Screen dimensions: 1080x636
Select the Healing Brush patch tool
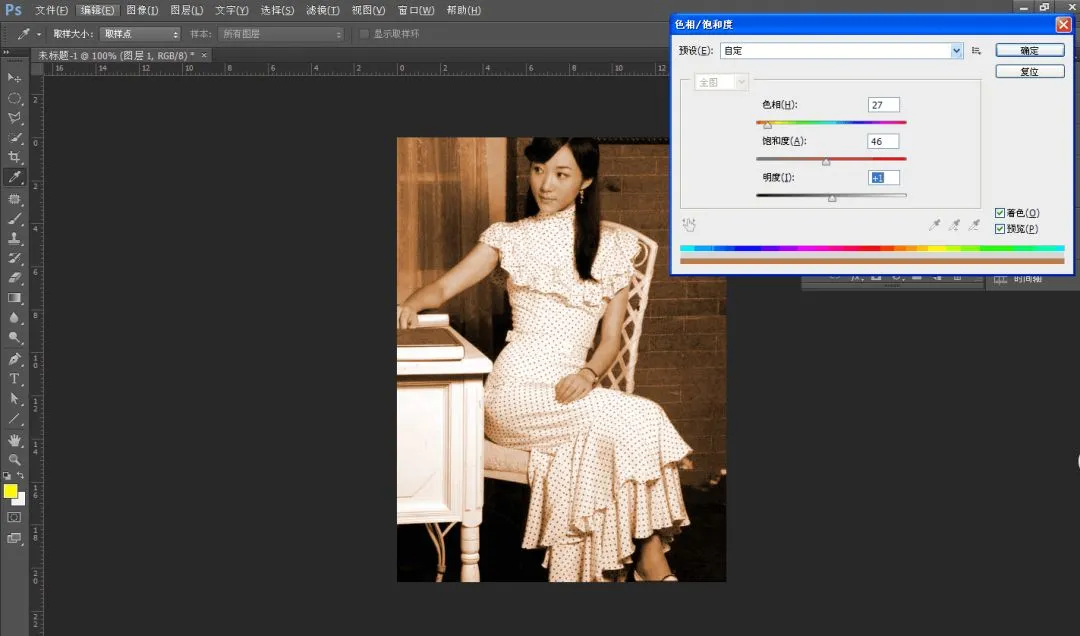(14, 199)
